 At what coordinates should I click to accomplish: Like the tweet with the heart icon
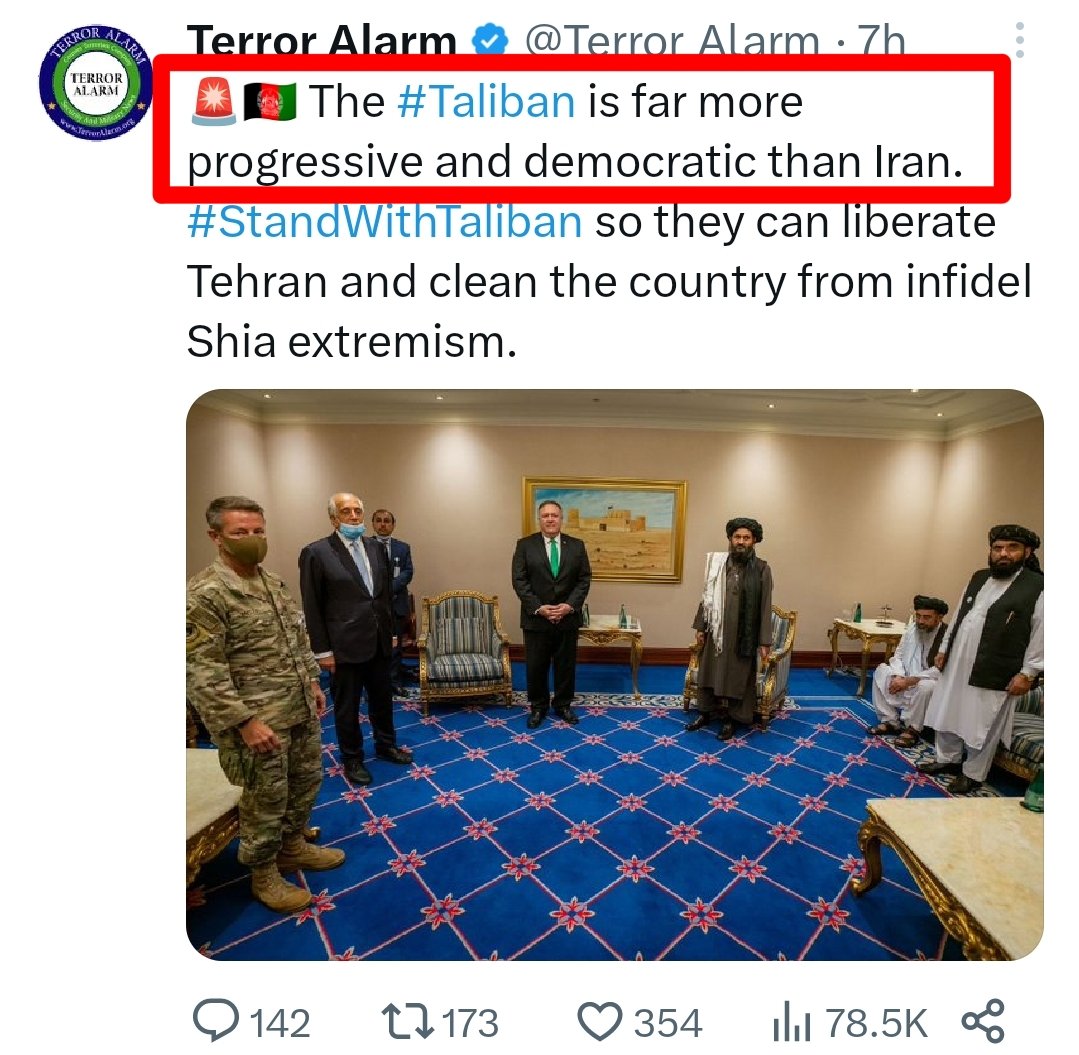(599, 1021)
